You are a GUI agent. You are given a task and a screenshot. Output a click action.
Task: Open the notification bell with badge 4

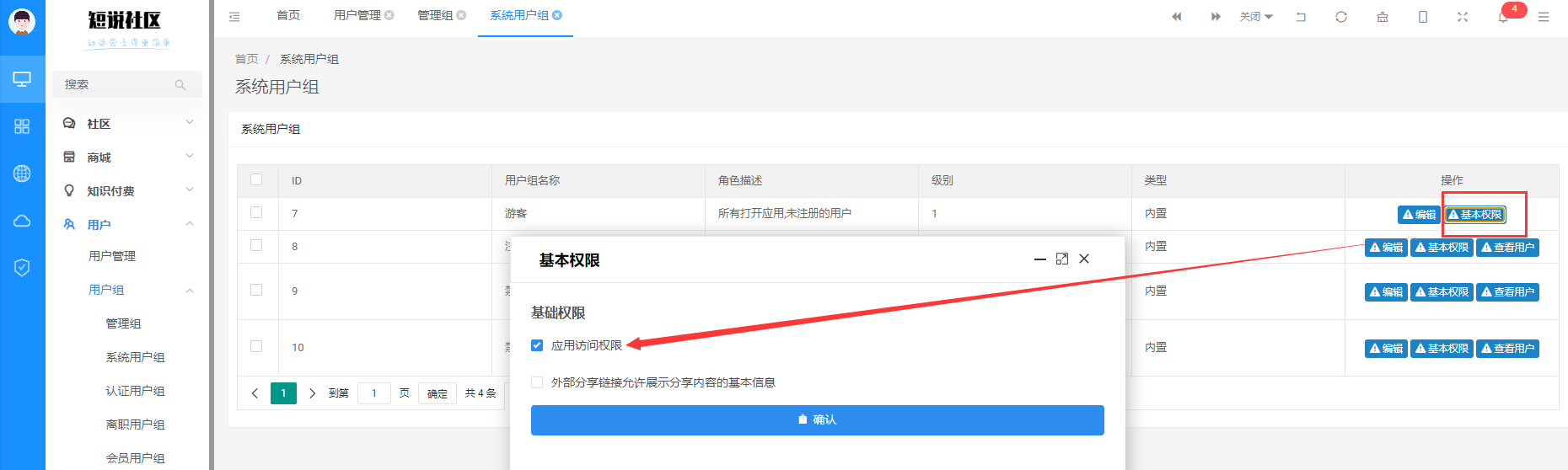click(1504, 16)
